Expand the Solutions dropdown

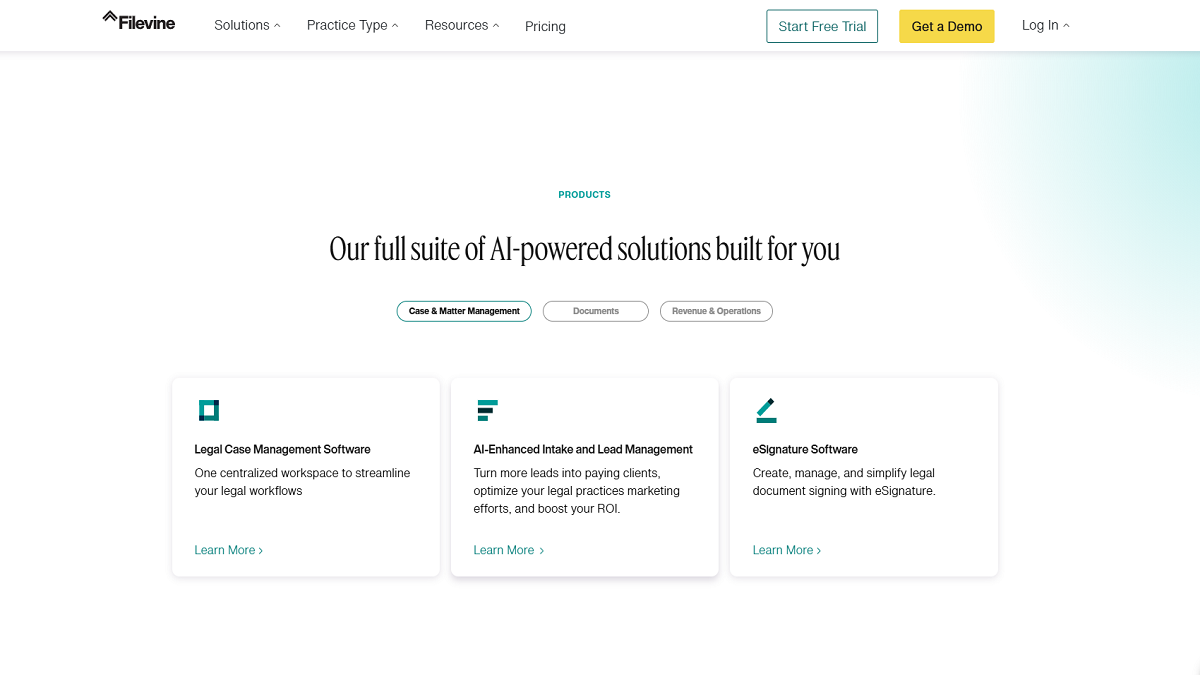pos(246,25)
